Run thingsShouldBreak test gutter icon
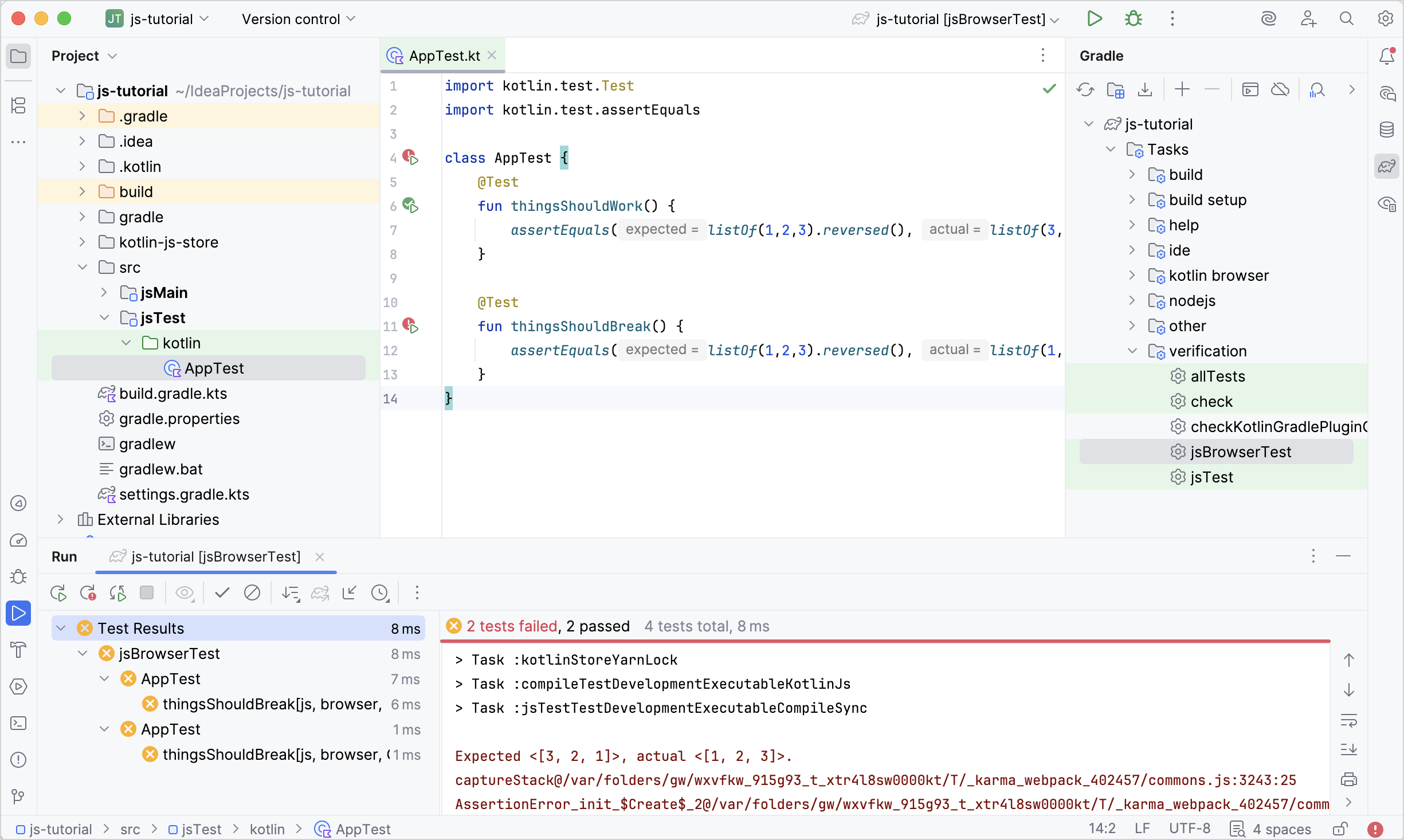 (x=410, y=326)
